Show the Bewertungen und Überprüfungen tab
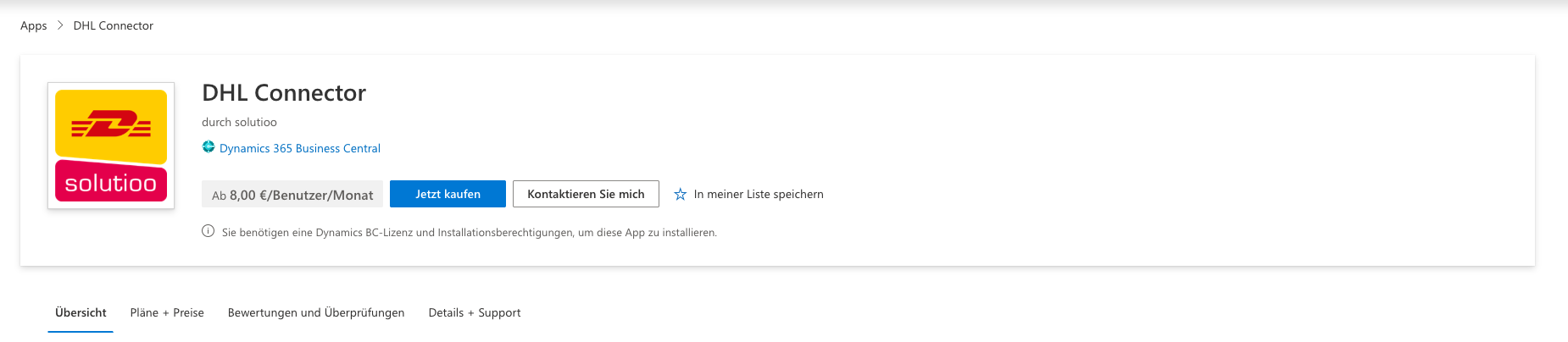Viewport: 1568px width, 342px height. pyautogui.click(x=316, y=312)
